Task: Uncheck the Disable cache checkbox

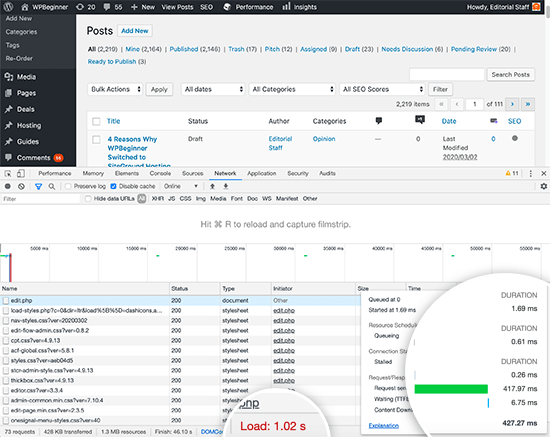Action: (113, 186)
